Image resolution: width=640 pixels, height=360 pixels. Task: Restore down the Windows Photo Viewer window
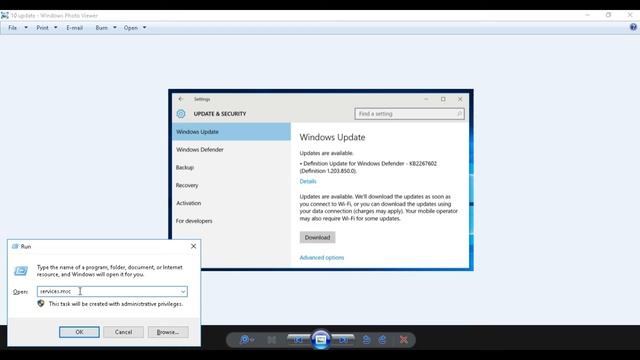tap(609, 15)
